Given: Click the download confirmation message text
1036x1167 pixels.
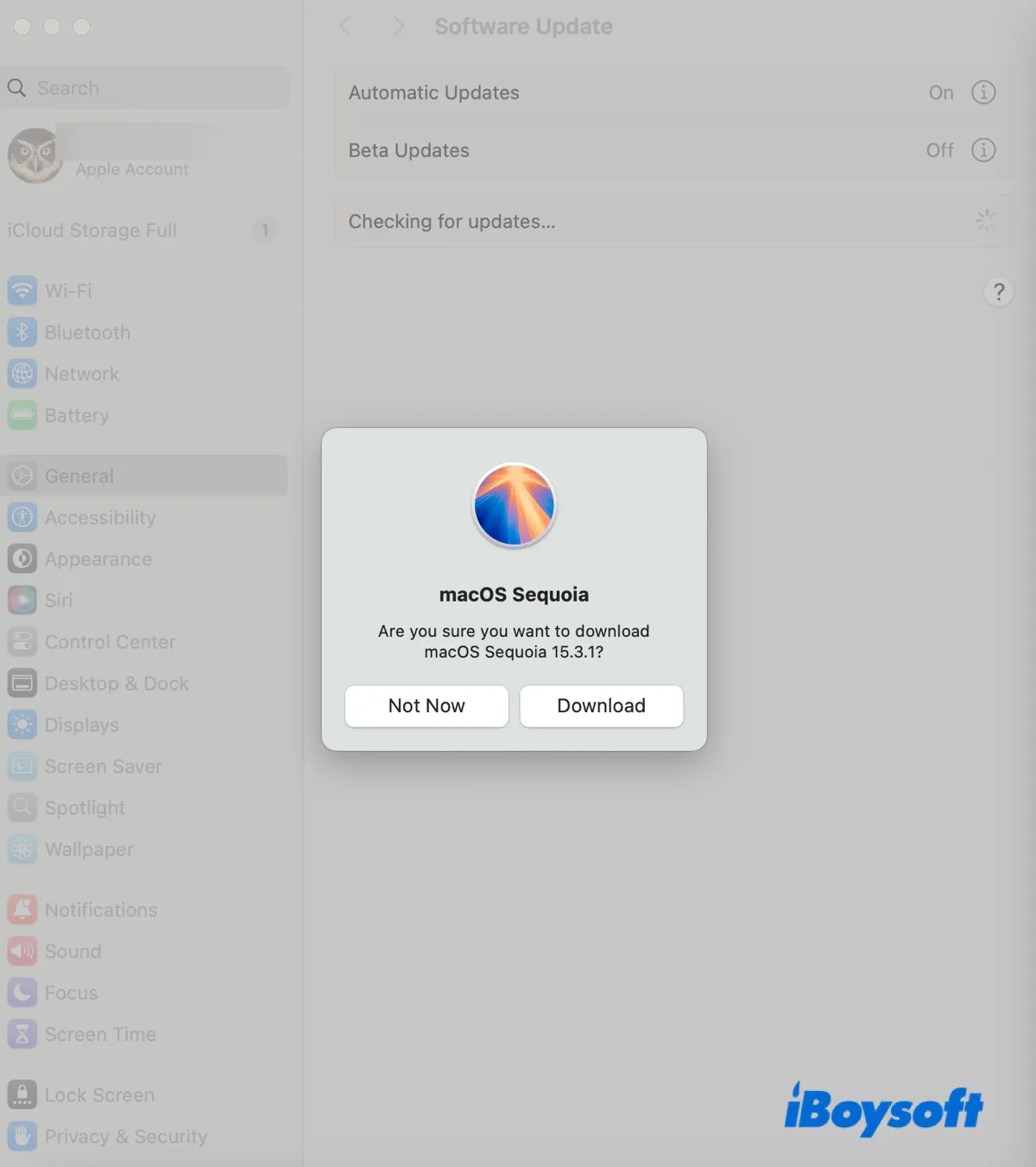Looking at the screenshot, I should pos(515,641).
